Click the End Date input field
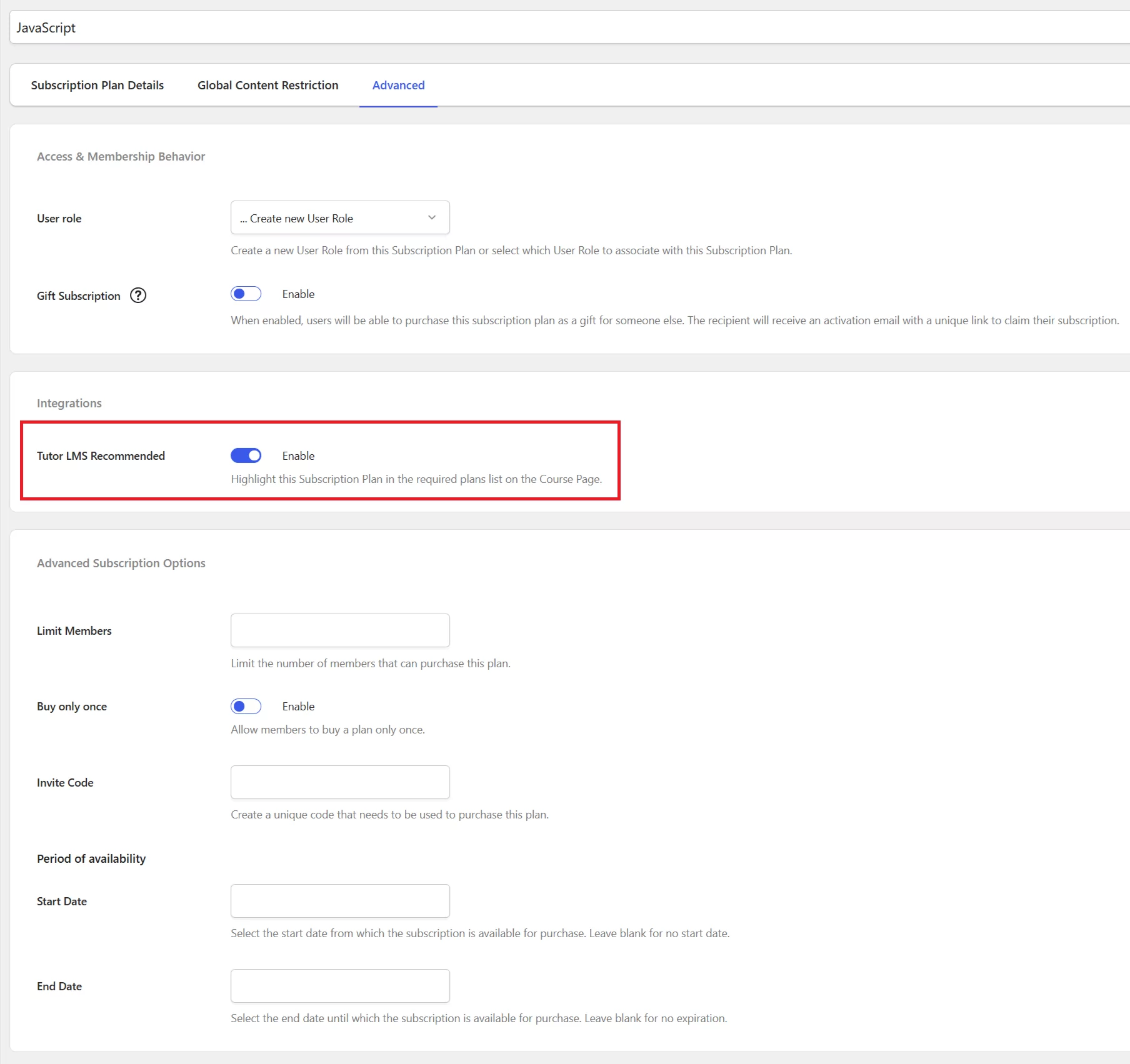Image resolution: width=1130 pixels, height=1064 pixels. tap(340, 986)
